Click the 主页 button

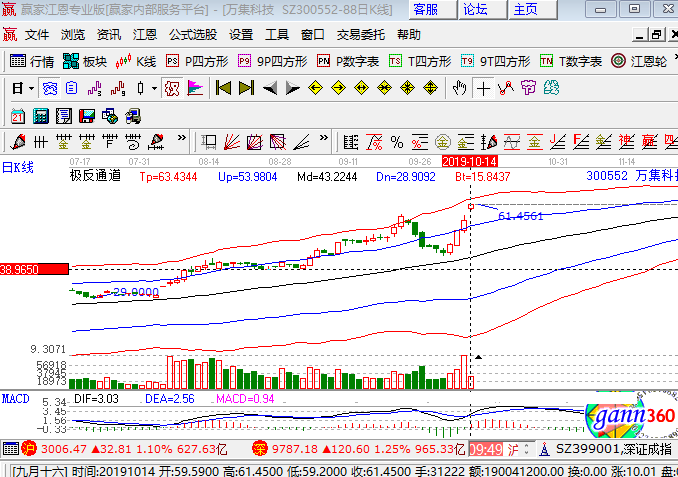click(533, 10)
